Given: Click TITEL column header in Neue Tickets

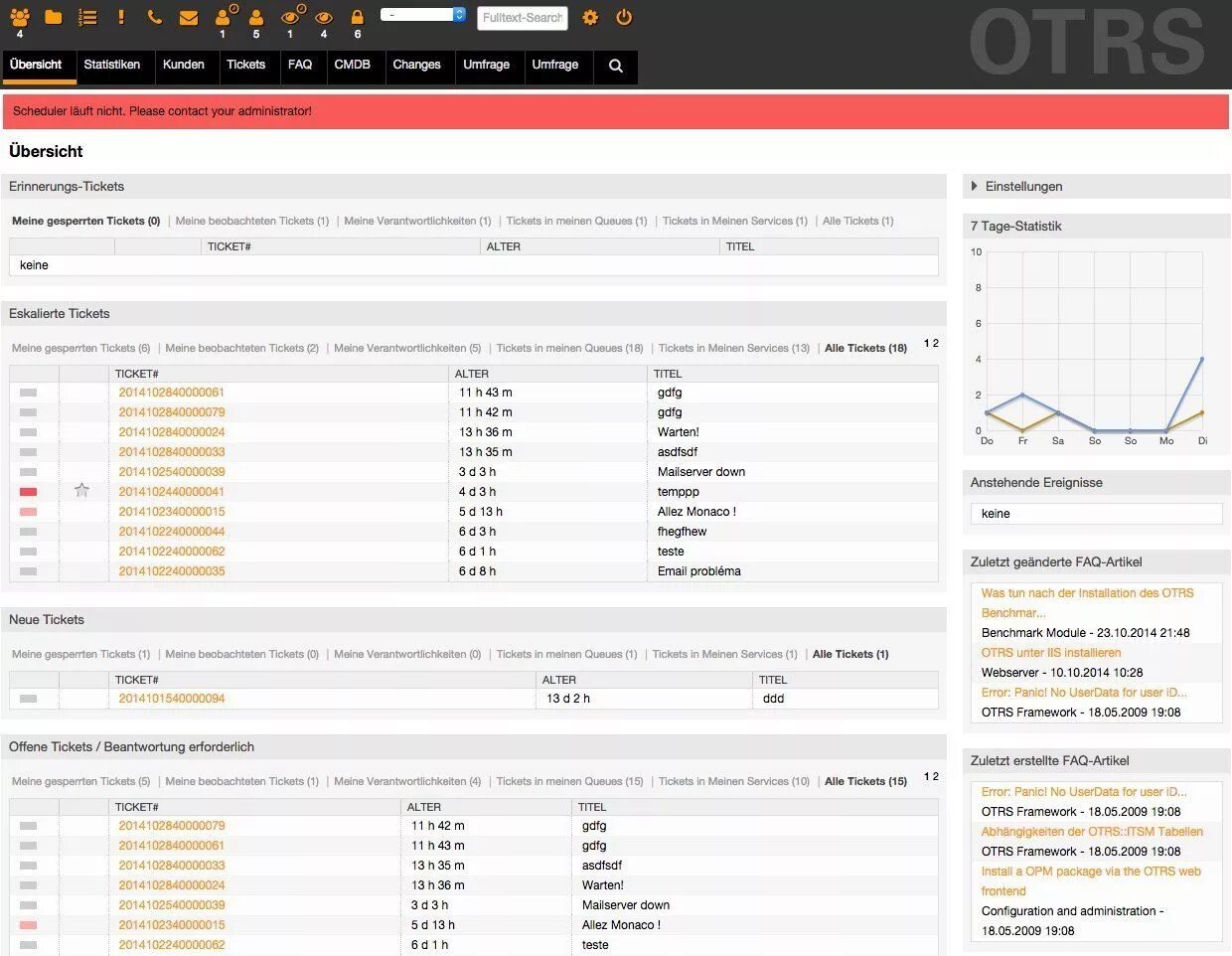Looking at the screenshot, I should click(773, 680).
